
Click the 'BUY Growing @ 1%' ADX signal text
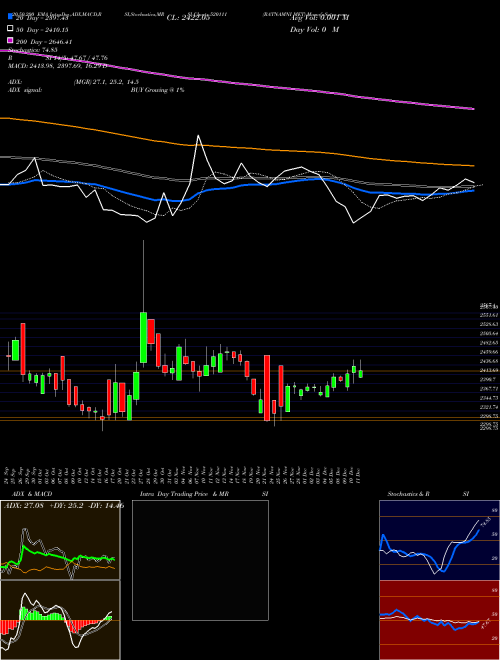pos(157,90)
